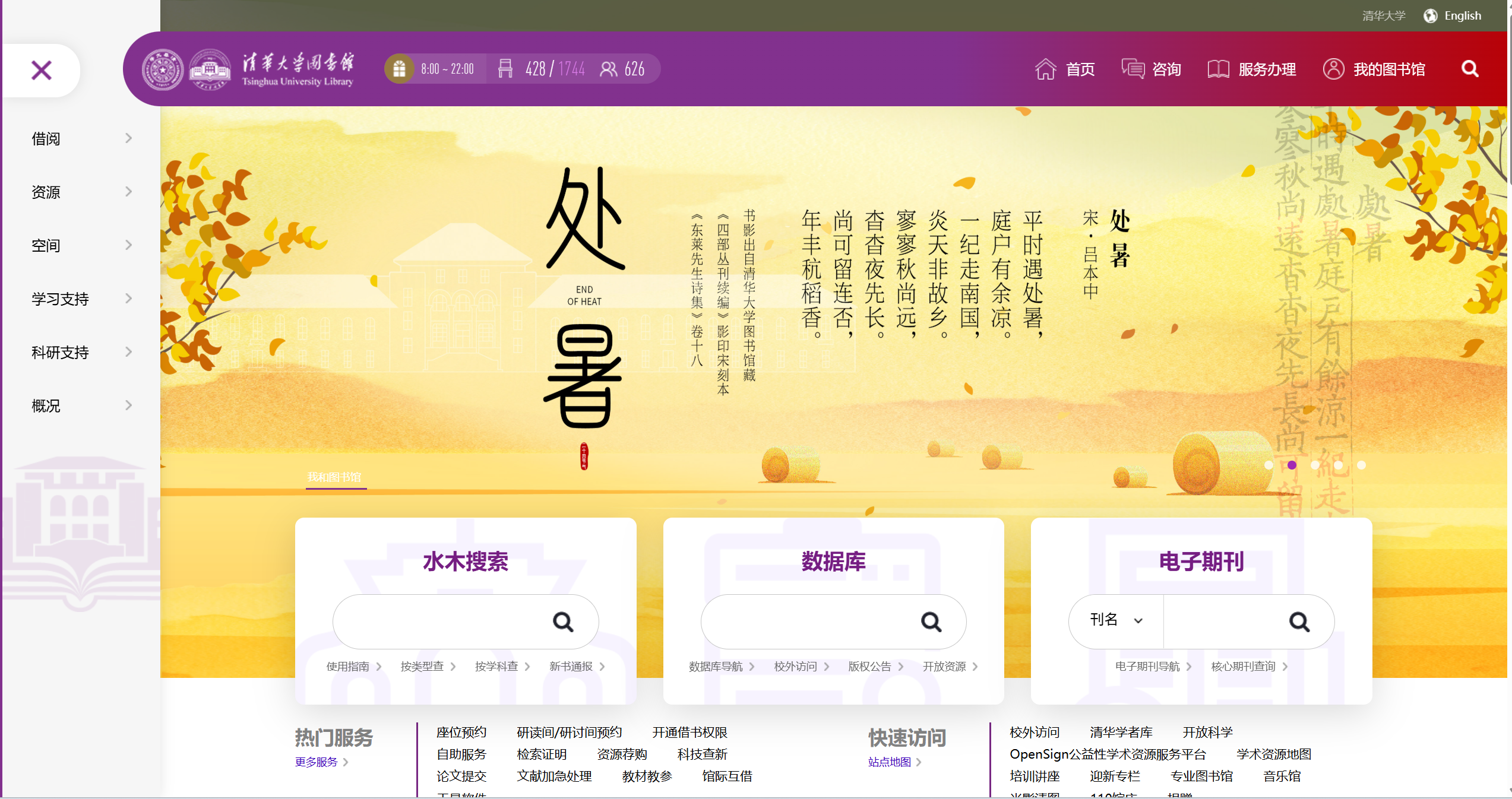Click the home icon beside 首页
Viewport: 1512px width, 799px height.
(x=1045, y=69)
